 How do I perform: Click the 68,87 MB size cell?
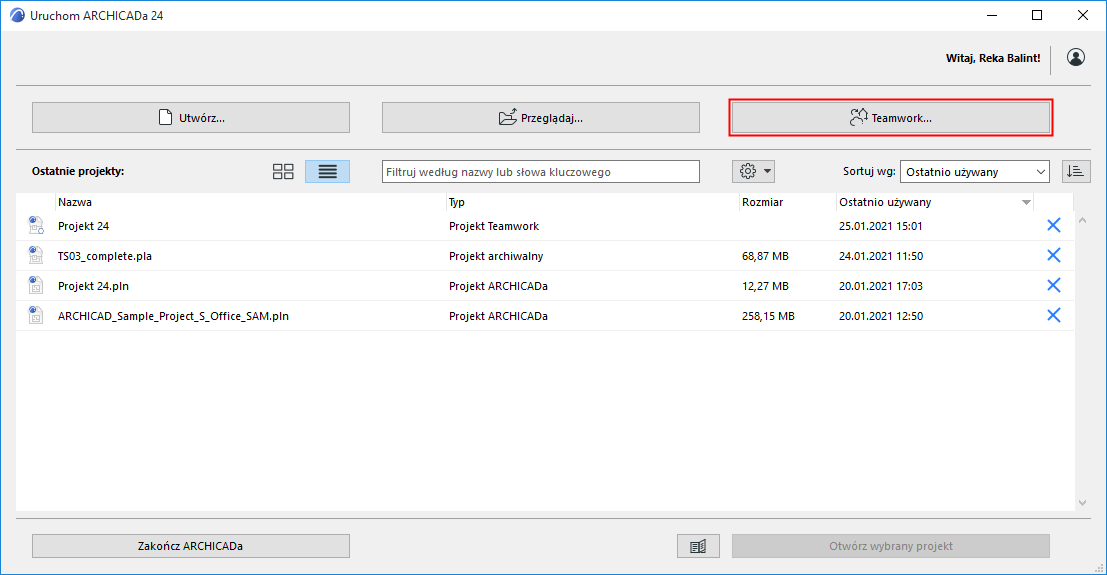[765, 256]
